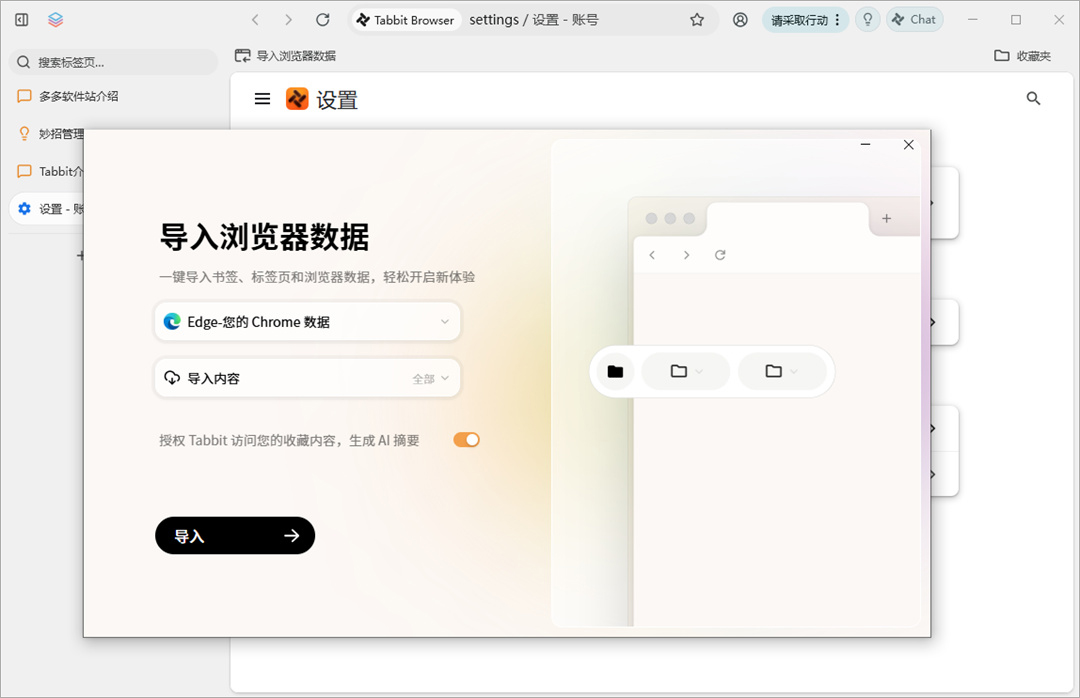Open Chat from the title bar
The image size is (1080, 698).
914,19
